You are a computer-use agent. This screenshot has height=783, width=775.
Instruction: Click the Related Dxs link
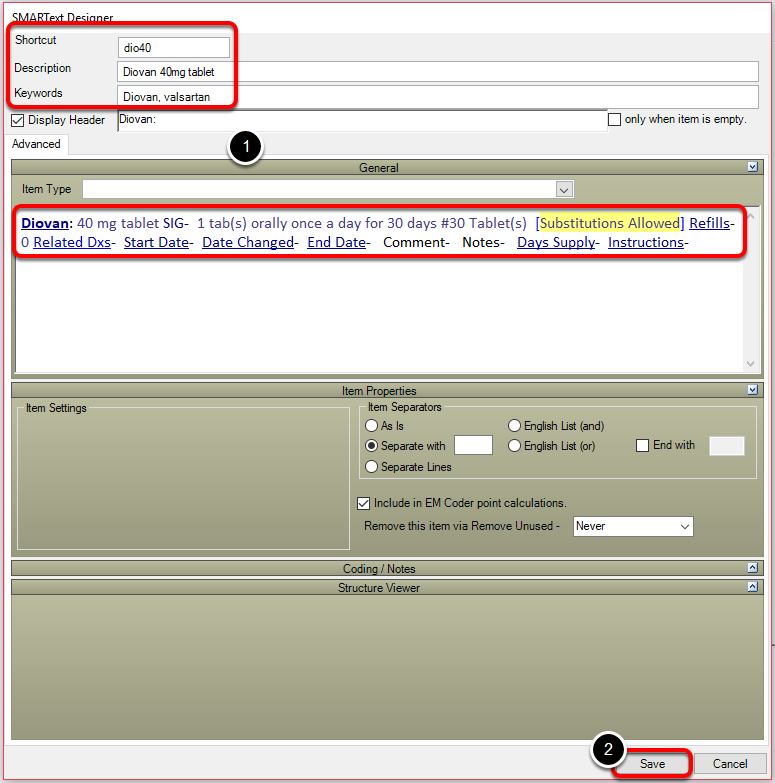click(x=72, y=242)
